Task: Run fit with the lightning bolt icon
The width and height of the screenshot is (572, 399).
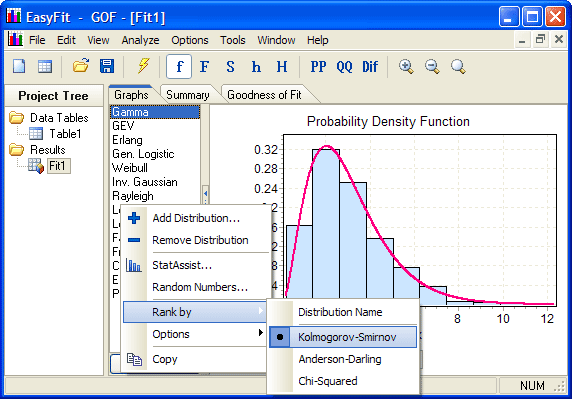Action: [143, 66]
